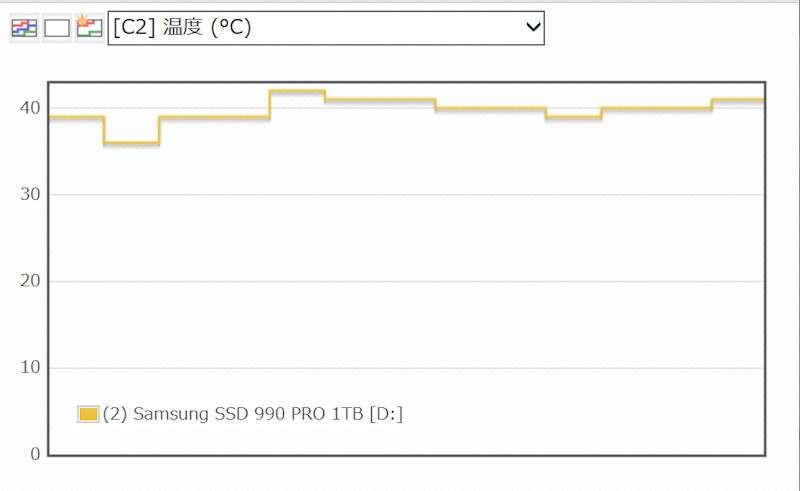Click the 40 label on Y axis
This screenshot has height=491, width=800.
coord(30,108)
